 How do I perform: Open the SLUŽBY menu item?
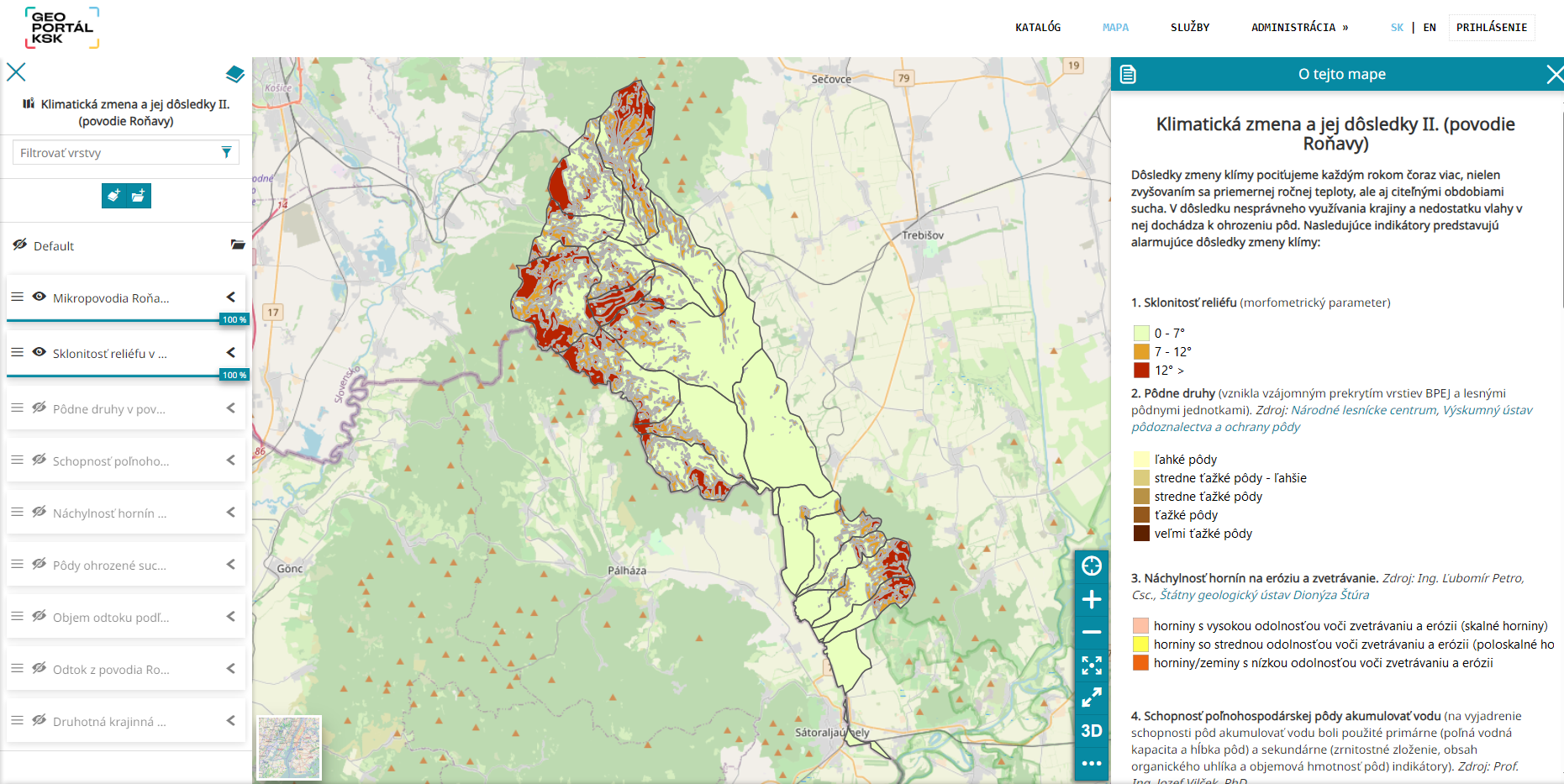[x=1189, y=27]
